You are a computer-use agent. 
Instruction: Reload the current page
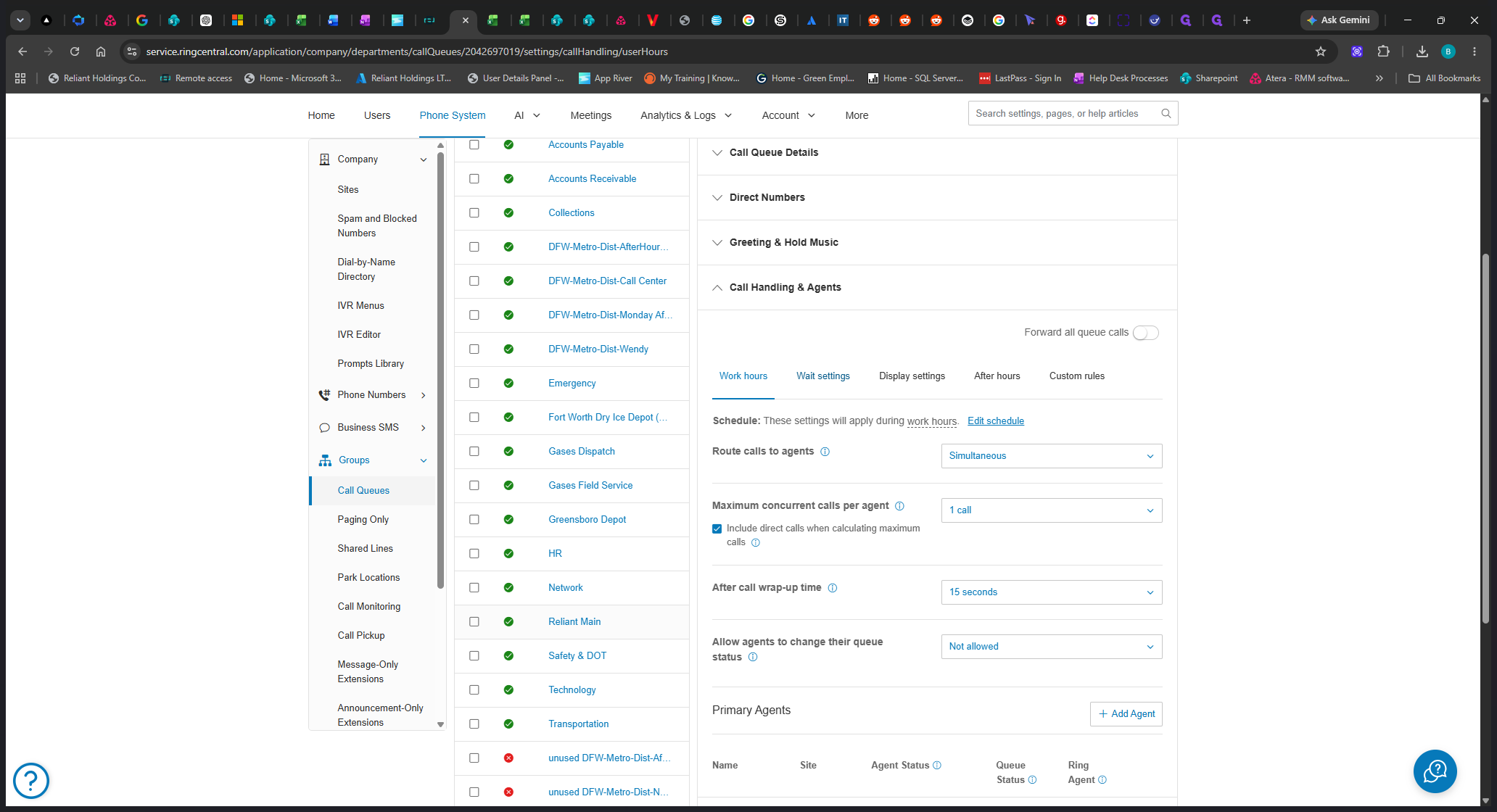click(74, 51)
